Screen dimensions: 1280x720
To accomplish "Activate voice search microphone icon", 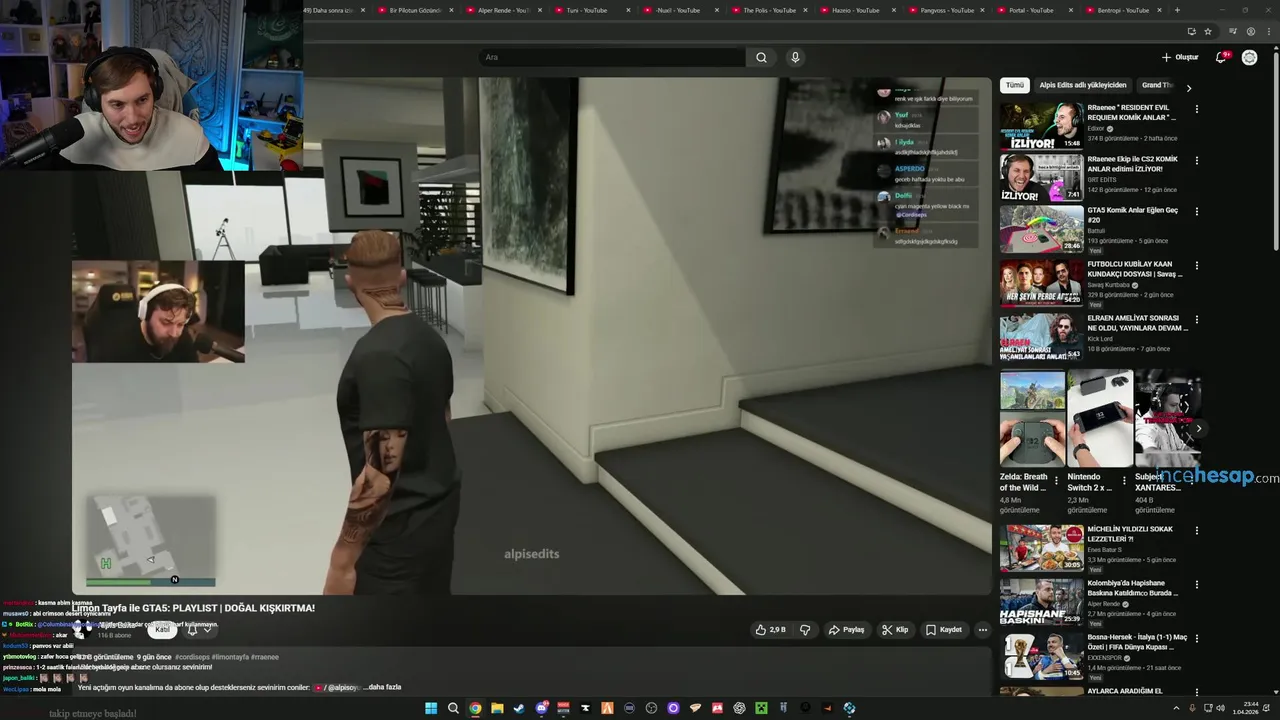I will pyautogui.click(x=795, y=57).
